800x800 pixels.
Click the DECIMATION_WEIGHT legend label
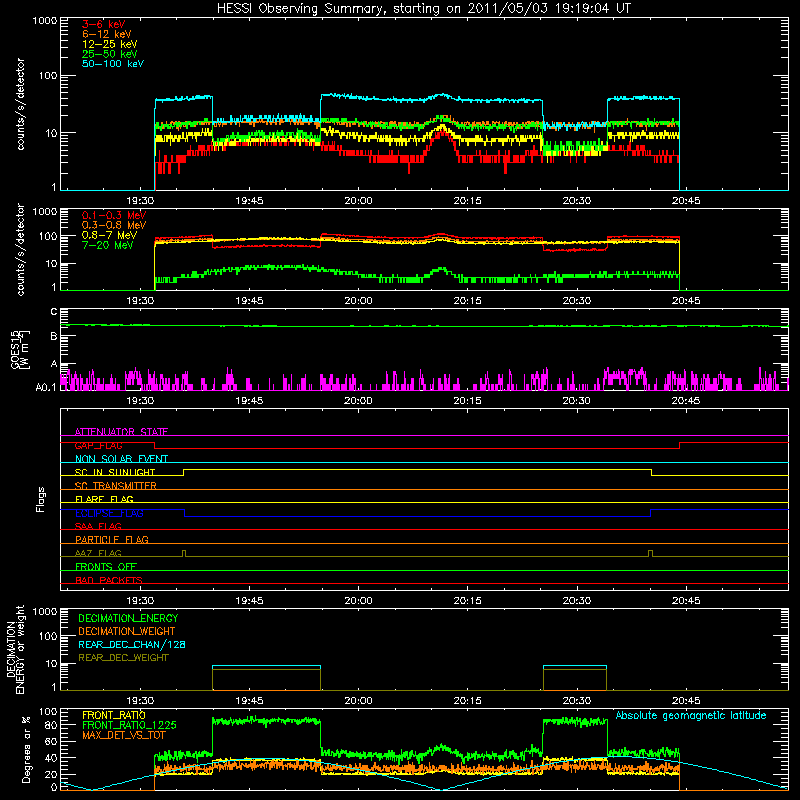127,631
